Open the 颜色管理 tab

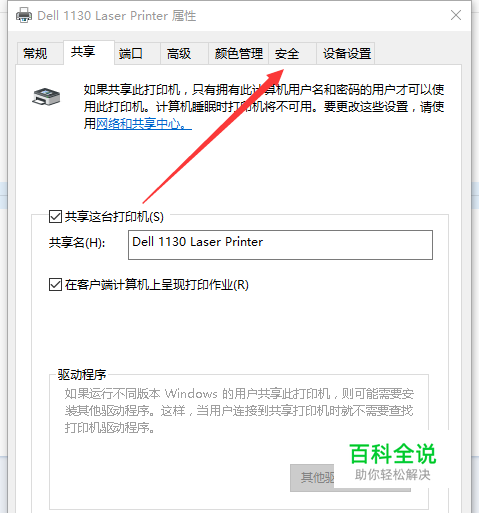pyautogui.click(x=239, y=53)
